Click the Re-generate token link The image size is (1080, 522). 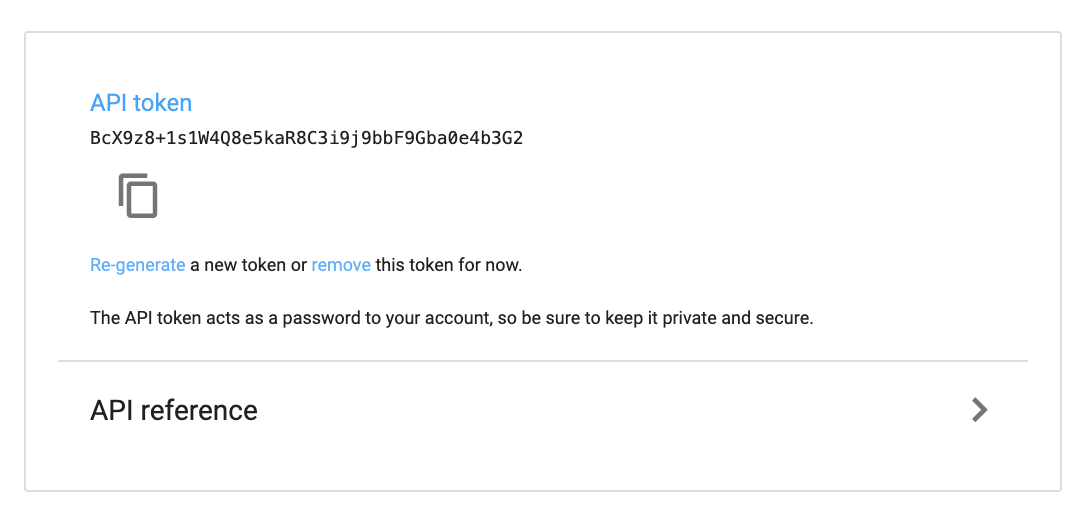click(x=137, y=265)
